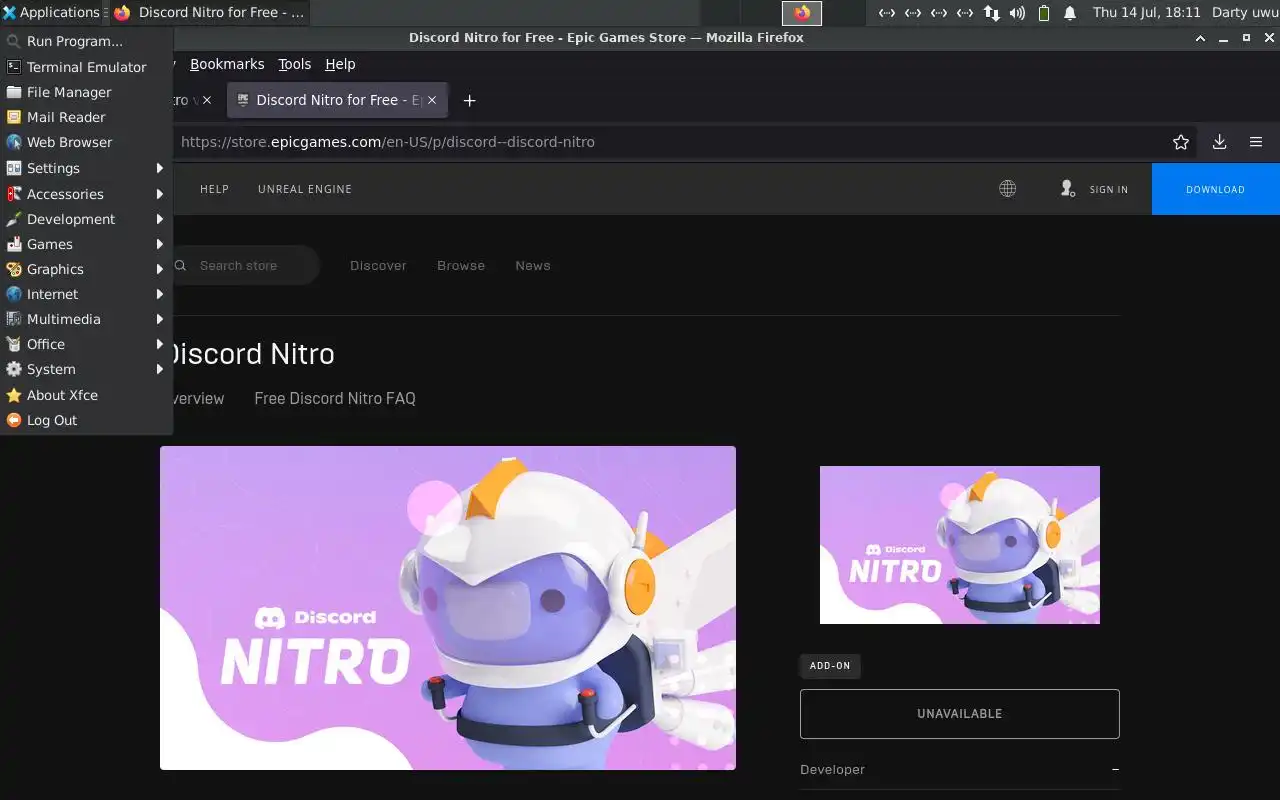Switch to the Free Discord Nitro FAQ tab
The image size is (1280, 800).
[335, 398]
